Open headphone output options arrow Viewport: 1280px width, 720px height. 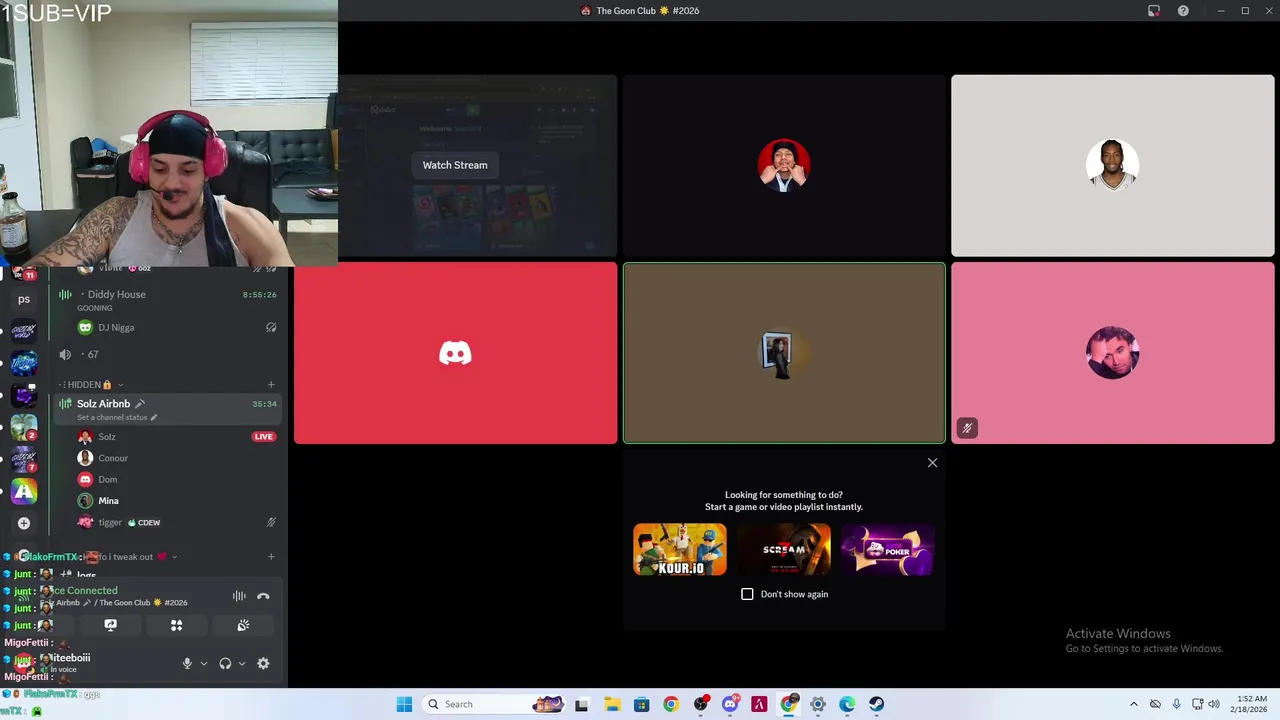[x=241, y=663]
